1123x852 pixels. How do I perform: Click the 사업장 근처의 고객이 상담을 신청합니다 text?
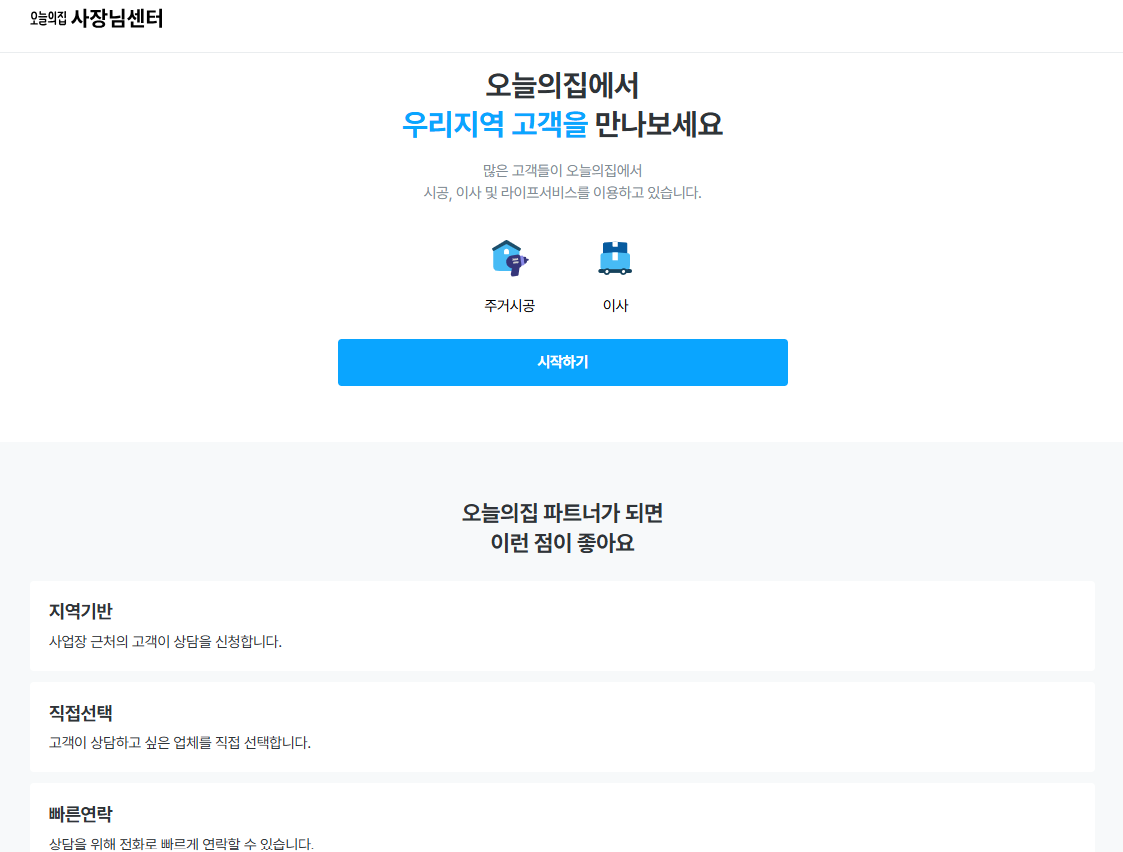coord(165,642)
